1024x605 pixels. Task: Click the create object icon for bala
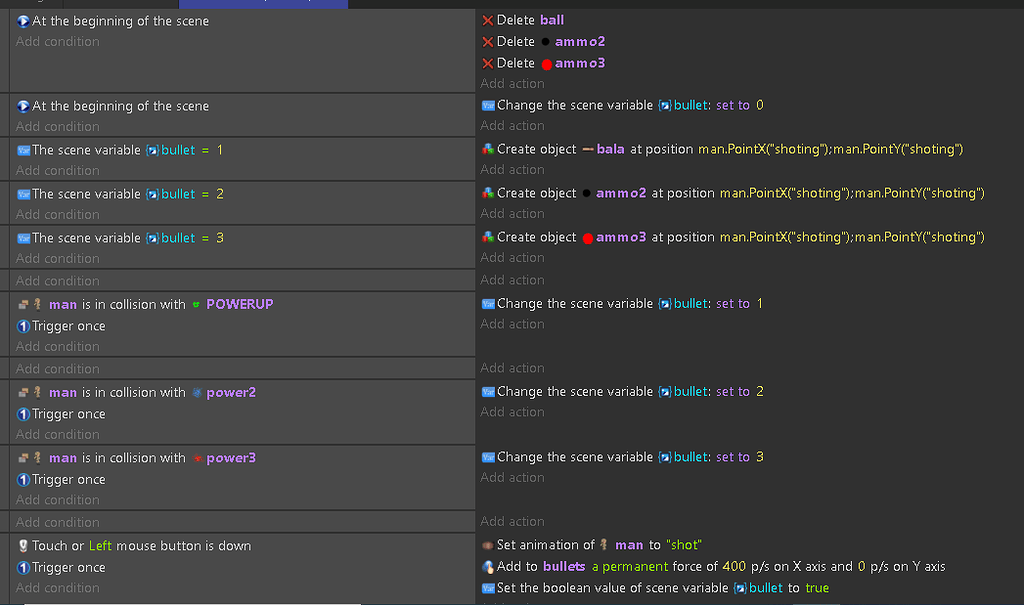487,149
